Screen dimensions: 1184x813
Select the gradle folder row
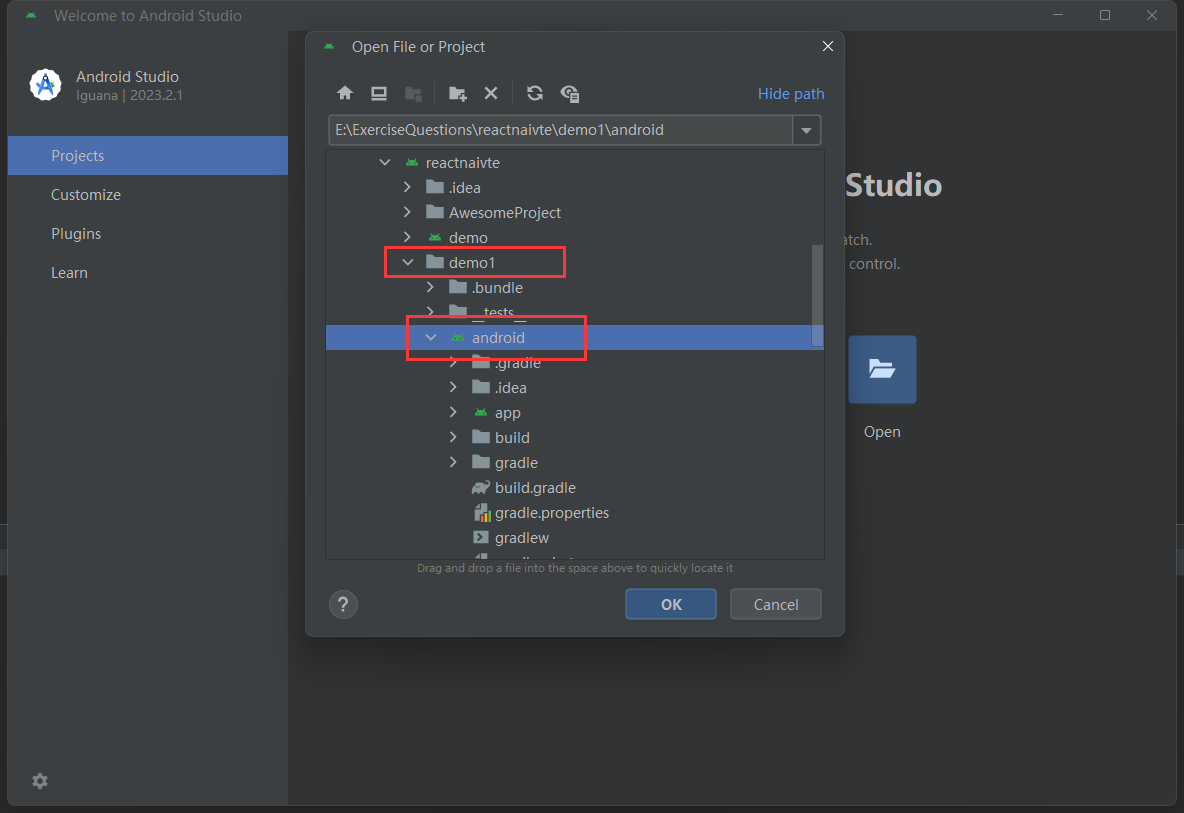pyautogui.click(x=575, y=462)
